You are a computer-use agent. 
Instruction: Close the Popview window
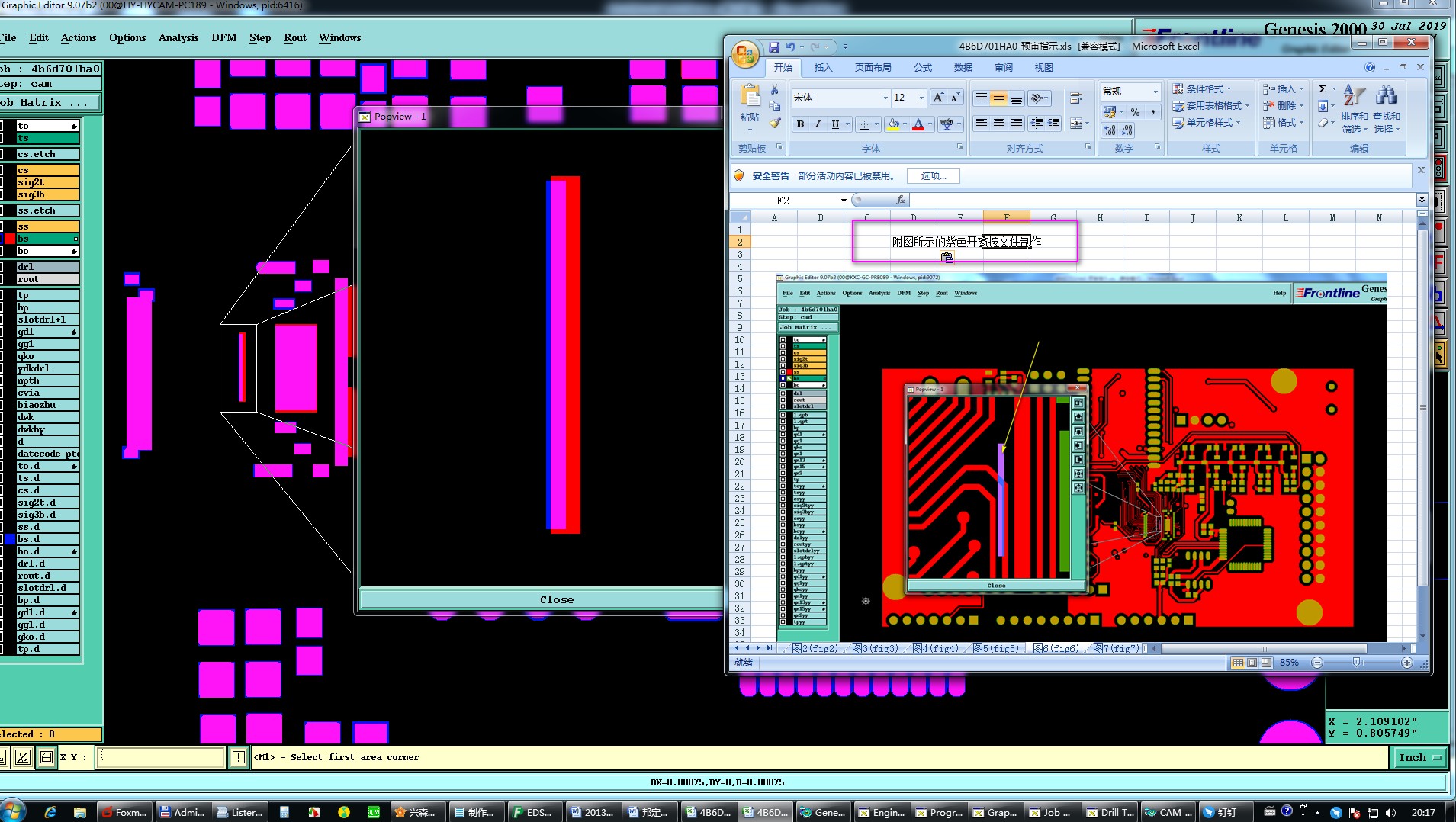(x=541, y=599)
